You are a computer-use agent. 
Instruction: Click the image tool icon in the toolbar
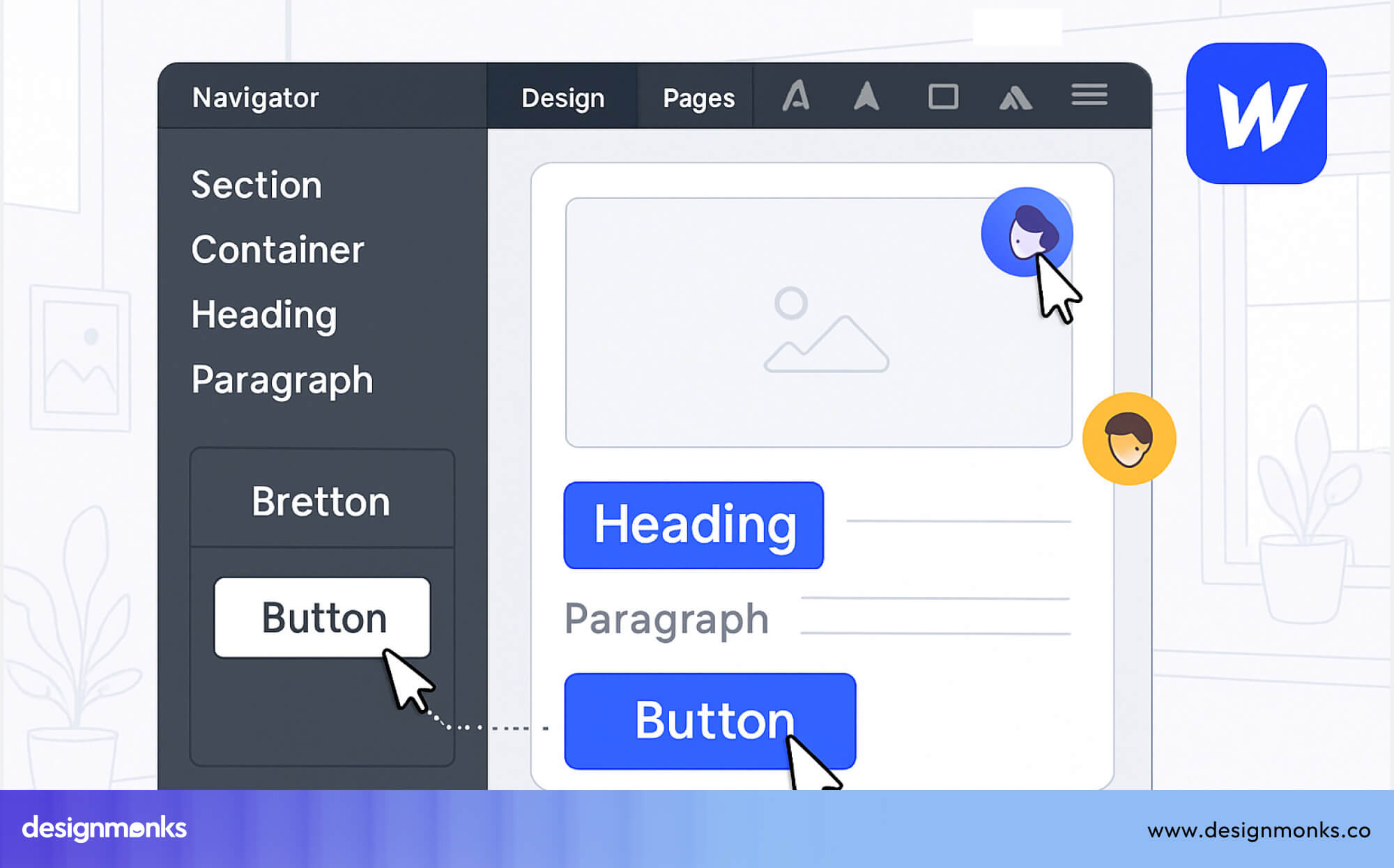(1015, 97)
